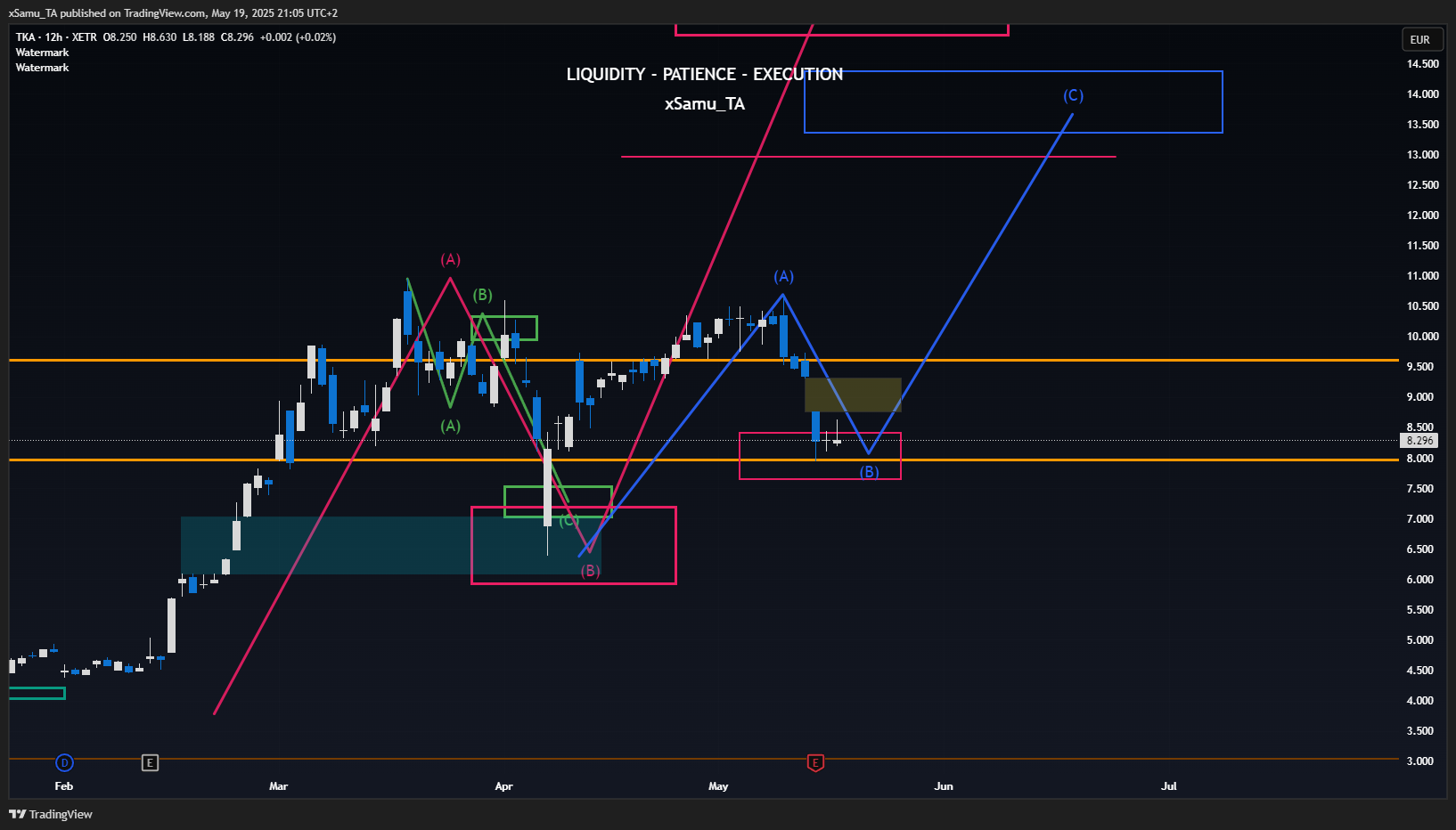Click the LIQUIDITY - PATIENCE - EXECUTION title
This screenshot has width=1456, height=830.
[x=705, y=74]
